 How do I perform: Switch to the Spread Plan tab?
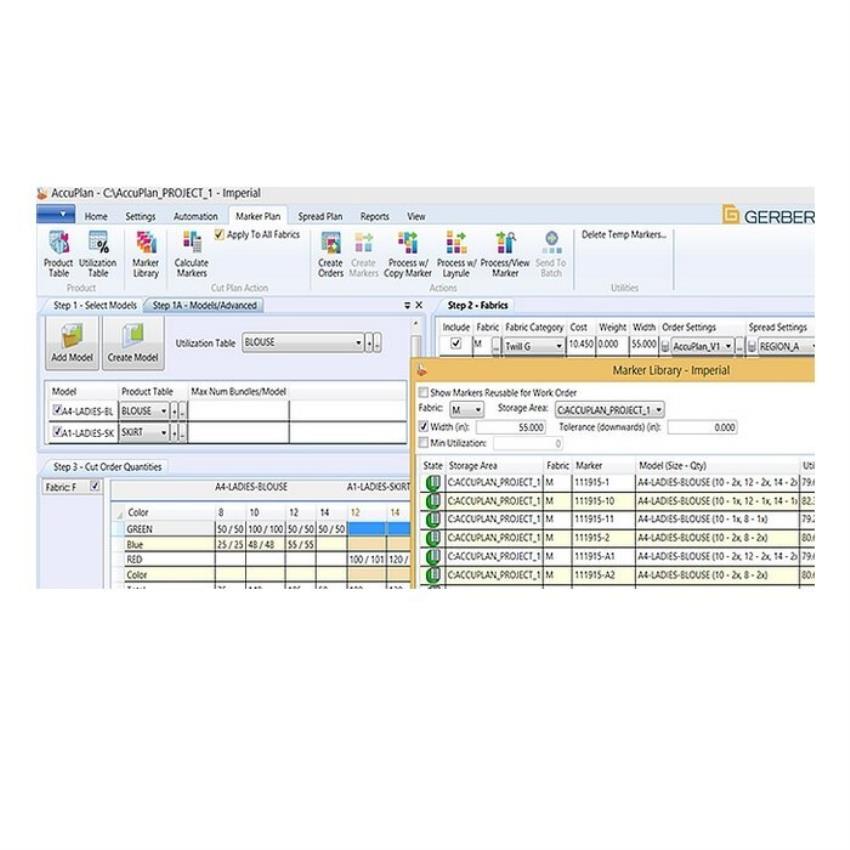pos(320,216)
